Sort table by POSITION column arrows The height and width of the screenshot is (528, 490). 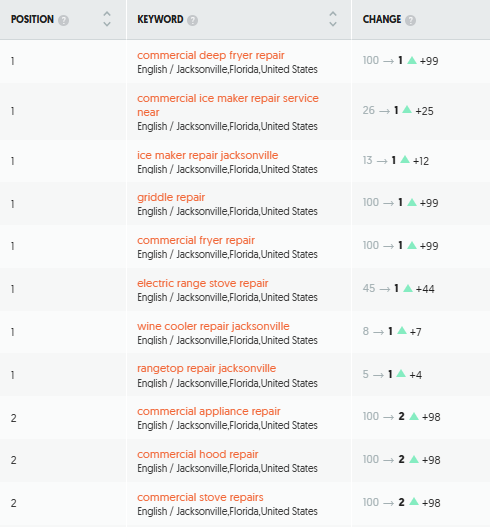pyautogui.click(x=107, y=19)
